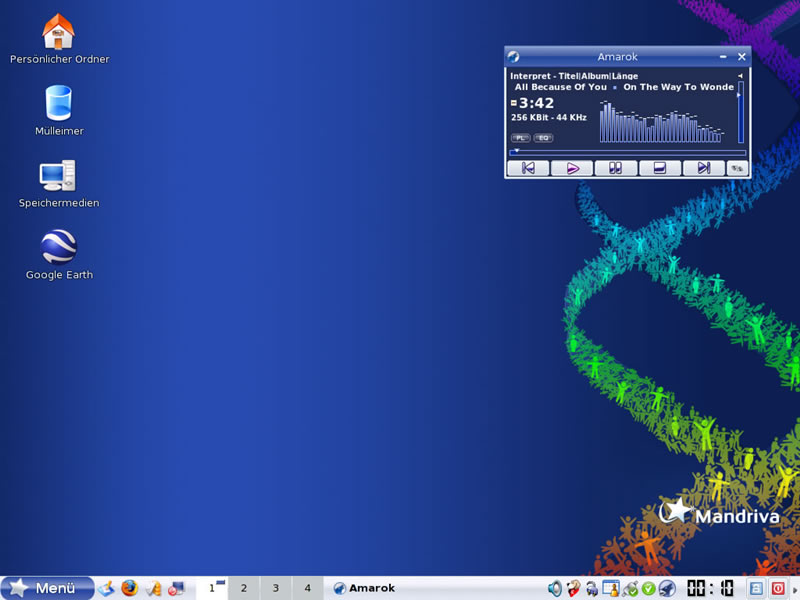The image size is (800, 600).
Task: Click the Amarok track seek bar
Action: pyautogui.click(x=628, y=152)
